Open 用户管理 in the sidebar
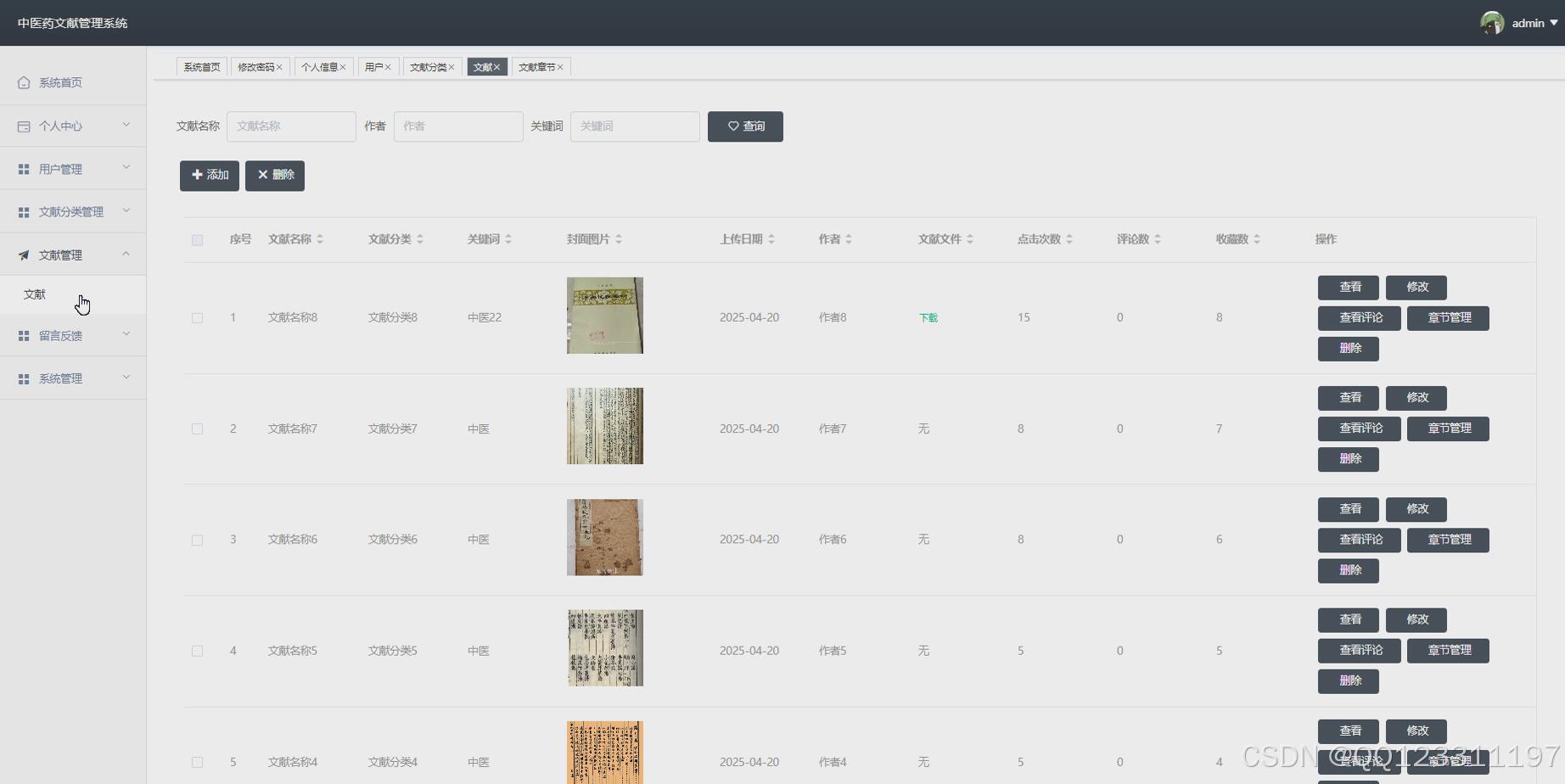This screenshot has height=784, width=1565. 61,168
